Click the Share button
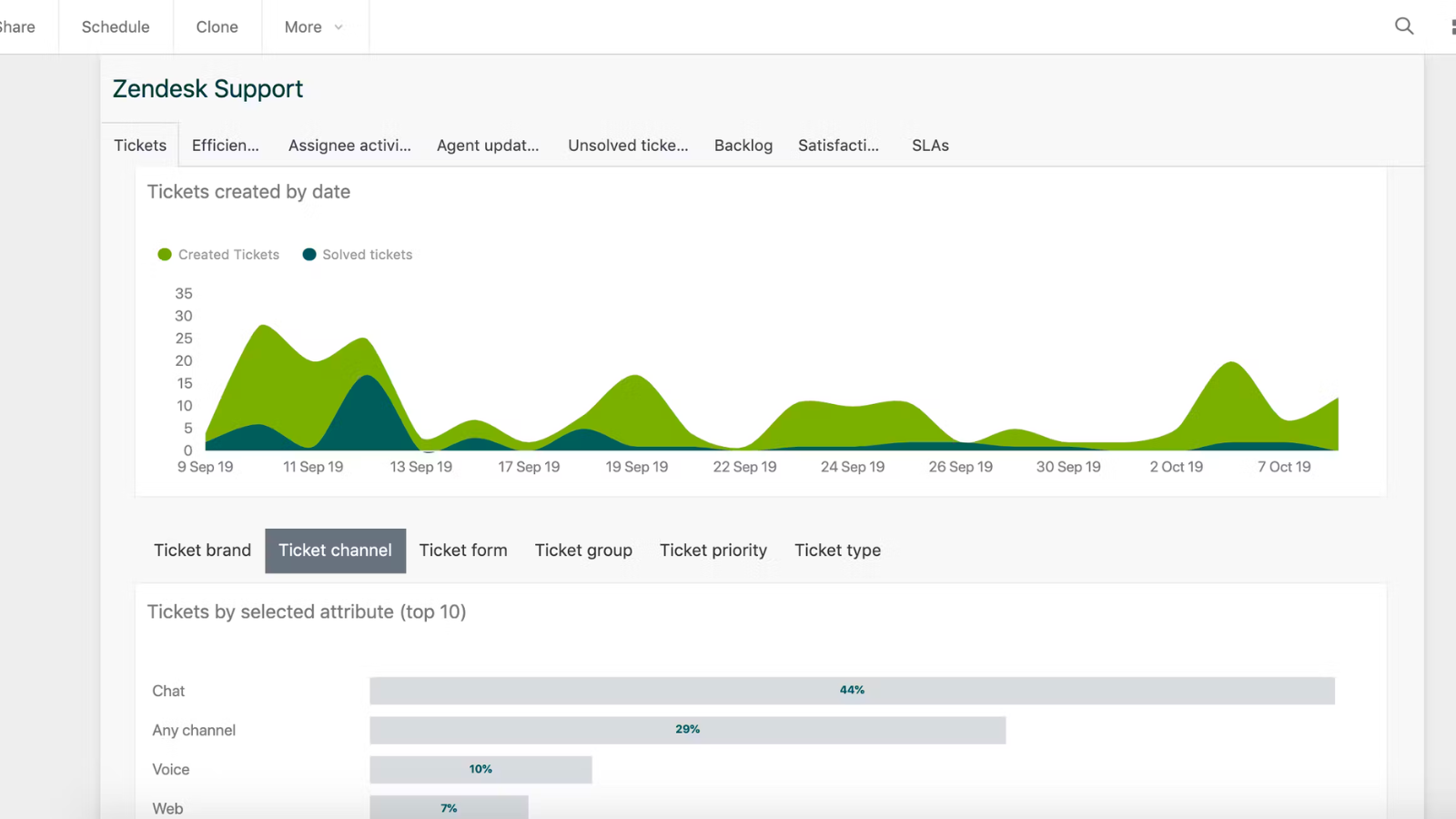The image size is (1456, 819). click(17, 27)
